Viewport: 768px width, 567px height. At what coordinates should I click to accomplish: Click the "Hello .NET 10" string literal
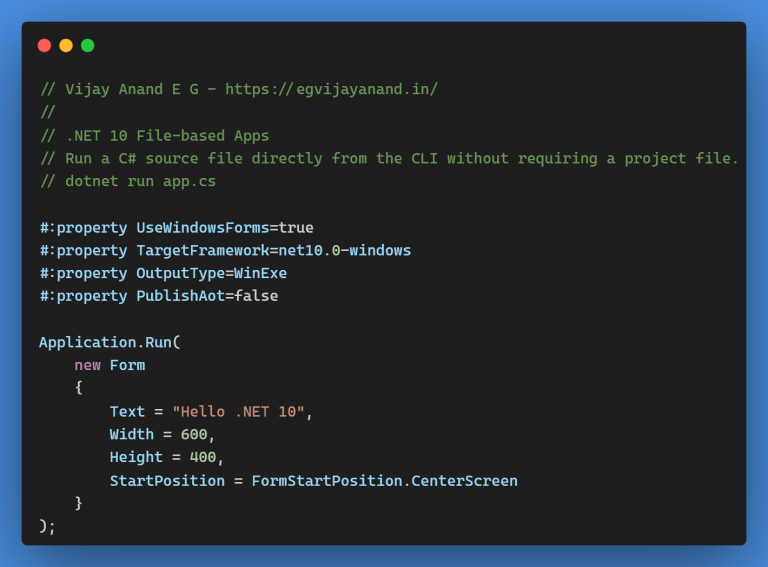point(238,411)
